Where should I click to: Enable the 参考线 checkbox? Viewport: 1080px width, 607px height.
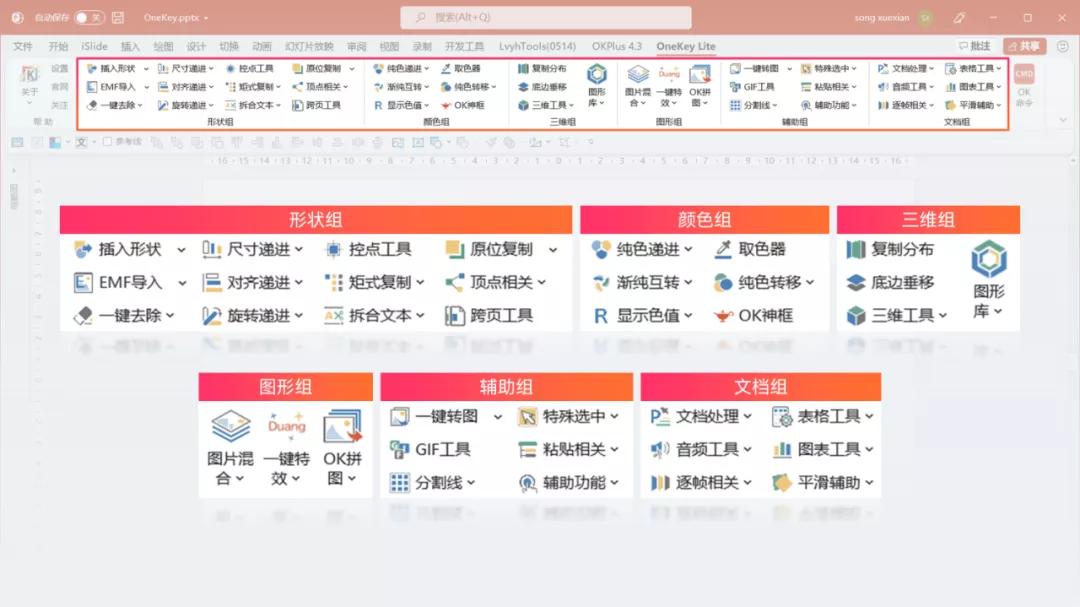click(x=109, y=141)
